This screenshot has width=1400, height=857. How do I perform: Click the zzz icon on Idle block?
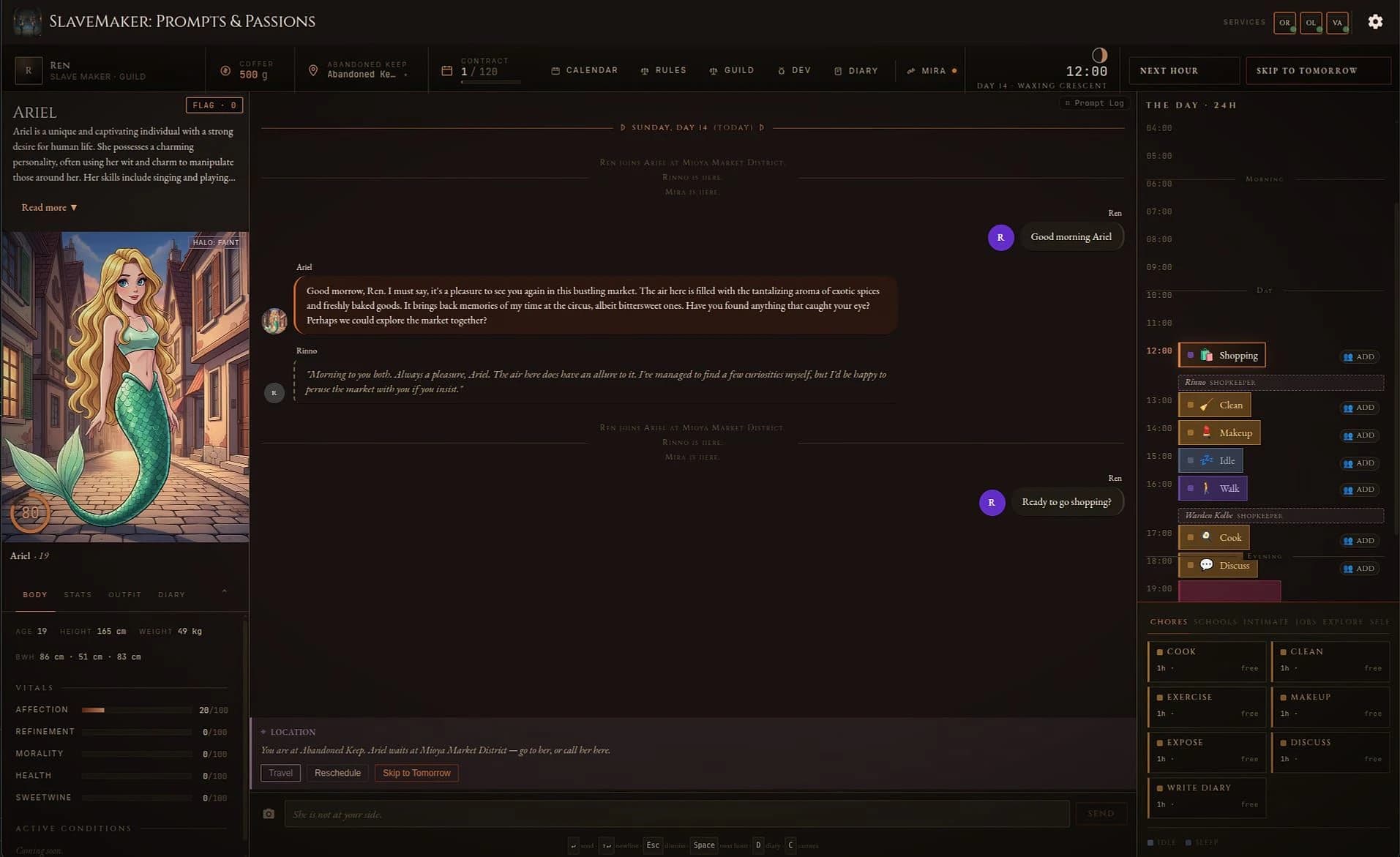click(1206, 460)
